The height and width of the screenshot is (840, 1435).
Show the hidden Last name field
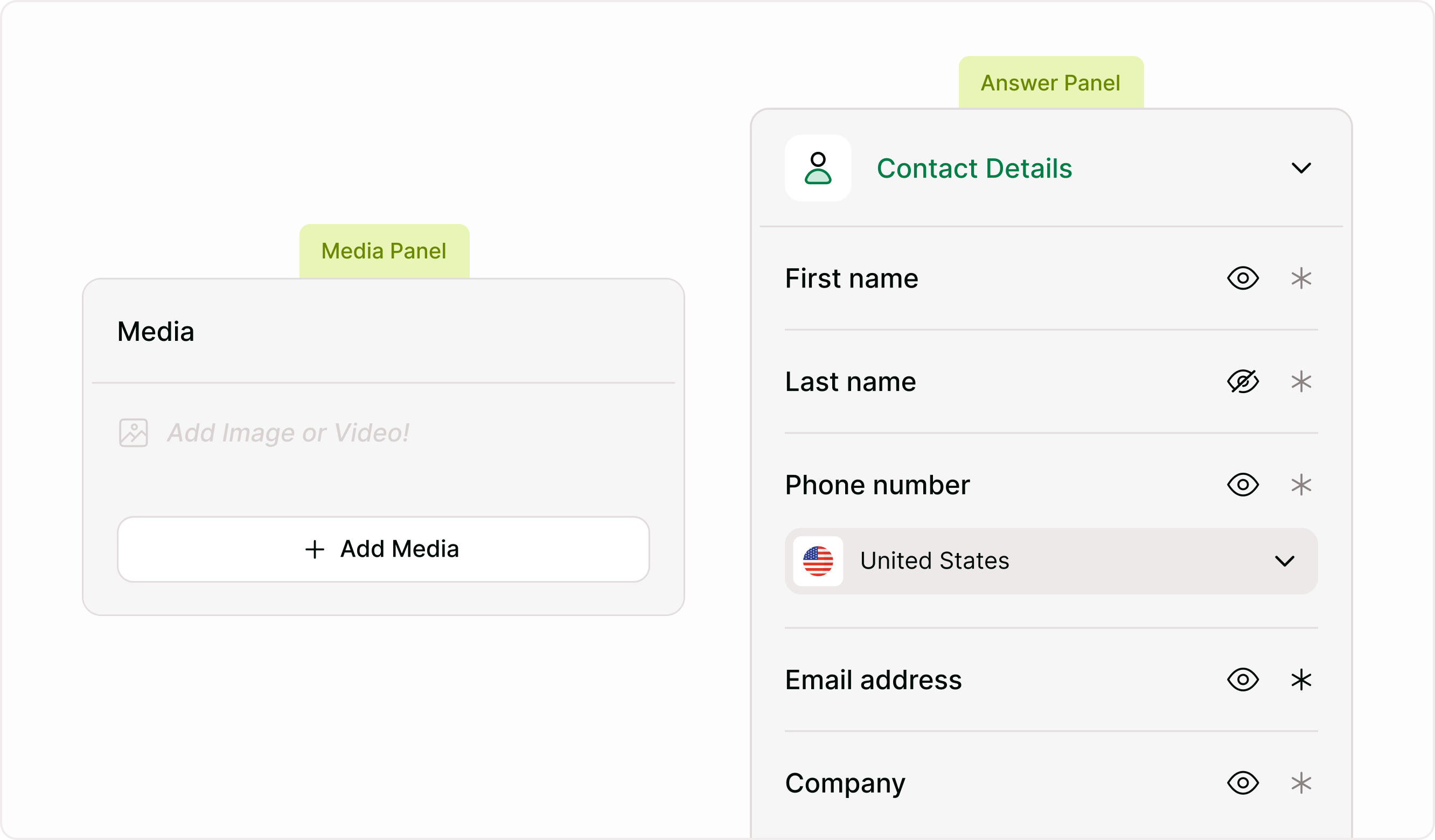tap(1243, 381)
